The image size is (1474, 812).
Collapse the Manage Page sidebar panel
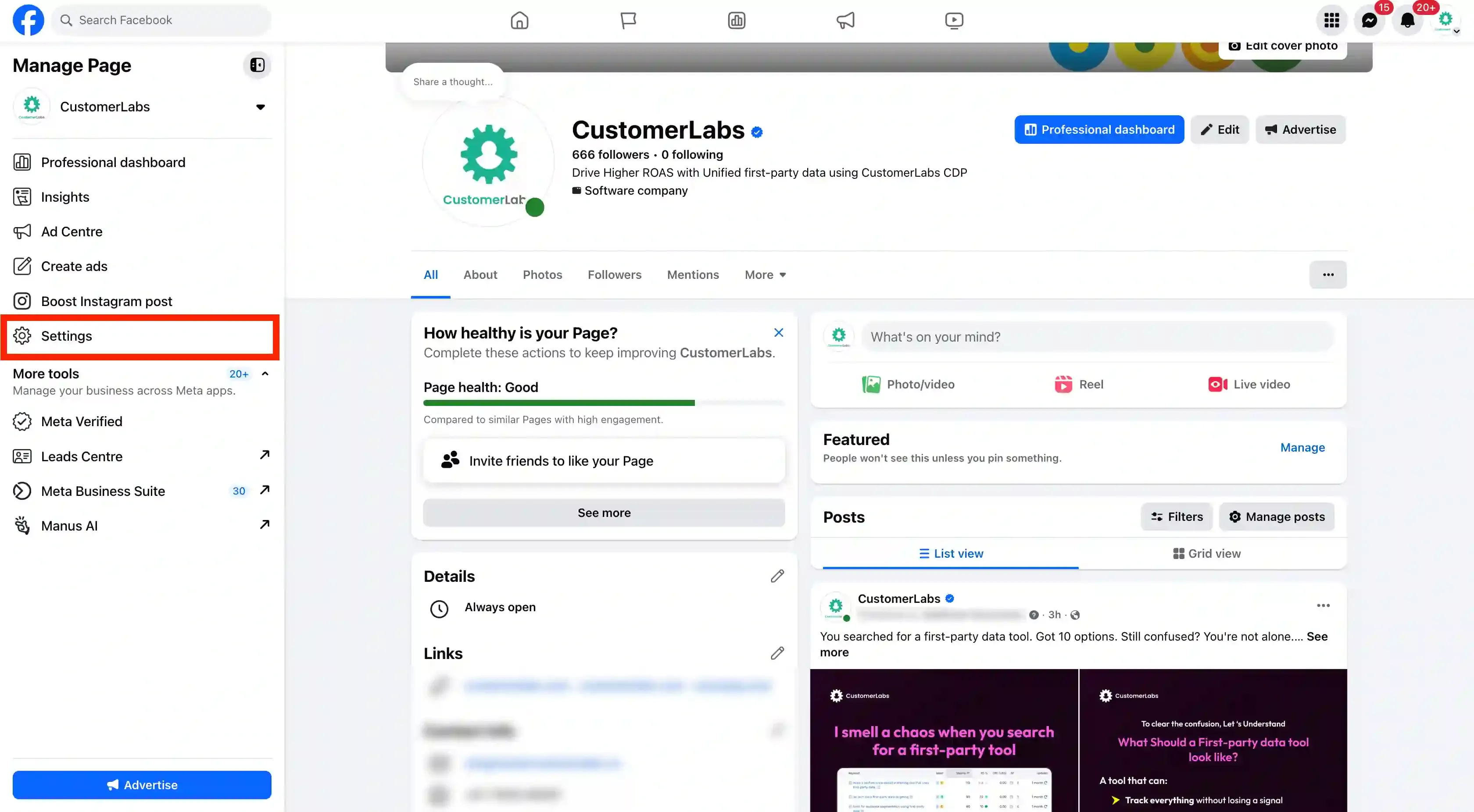click(x=257, y=65)
